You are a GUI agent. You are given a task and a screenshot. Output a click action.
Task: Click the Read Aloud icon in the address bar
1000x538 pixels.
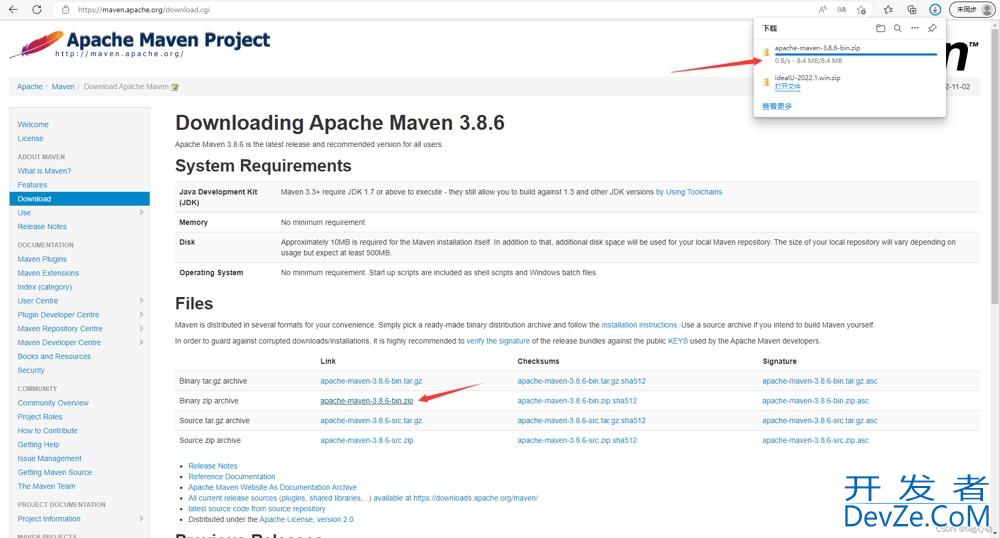click(x=823, y=10)
